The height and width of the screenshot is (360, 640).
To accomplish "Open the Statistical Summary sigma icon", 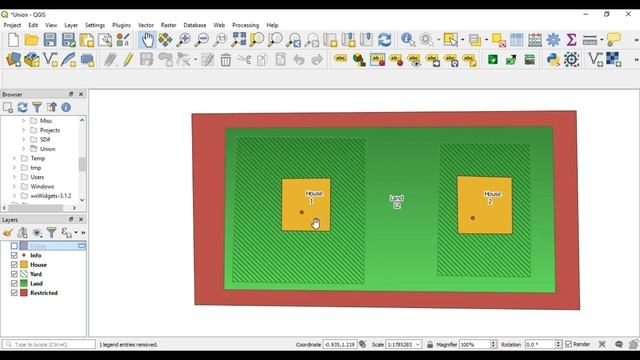I will tap(571, 40).
